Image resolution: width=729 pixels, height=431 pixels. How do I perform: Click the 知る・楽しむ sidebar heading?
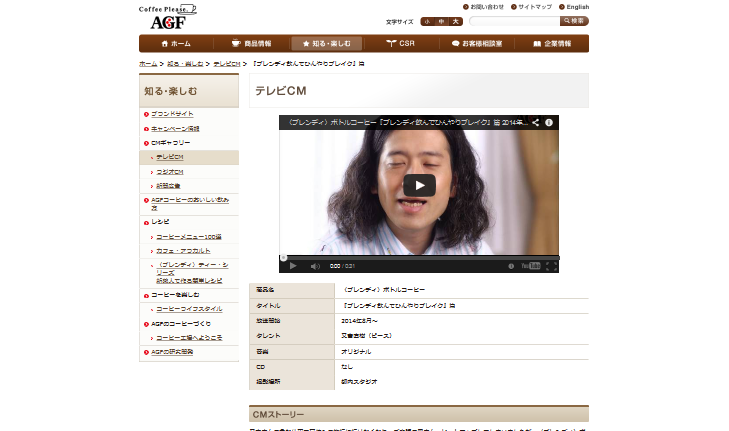tap(171, 91)
